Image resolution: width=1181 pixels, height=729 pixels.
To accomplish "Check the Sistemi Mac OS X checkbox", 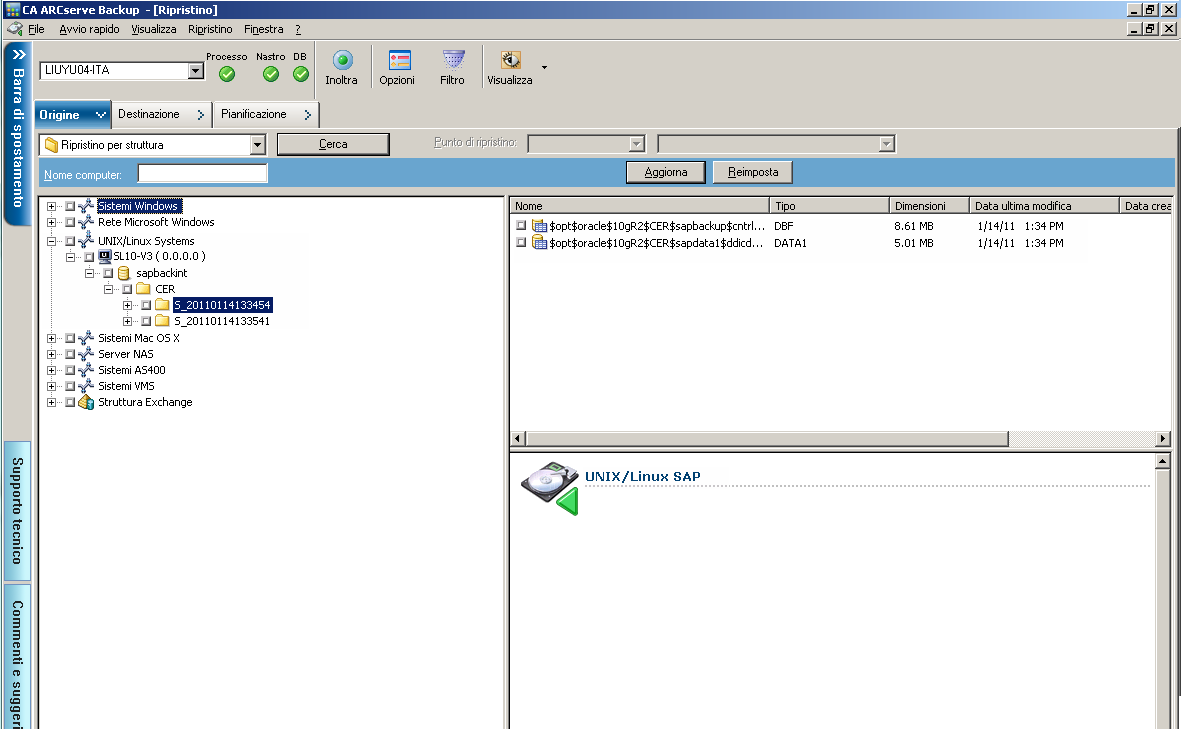I will pos(70,338).
